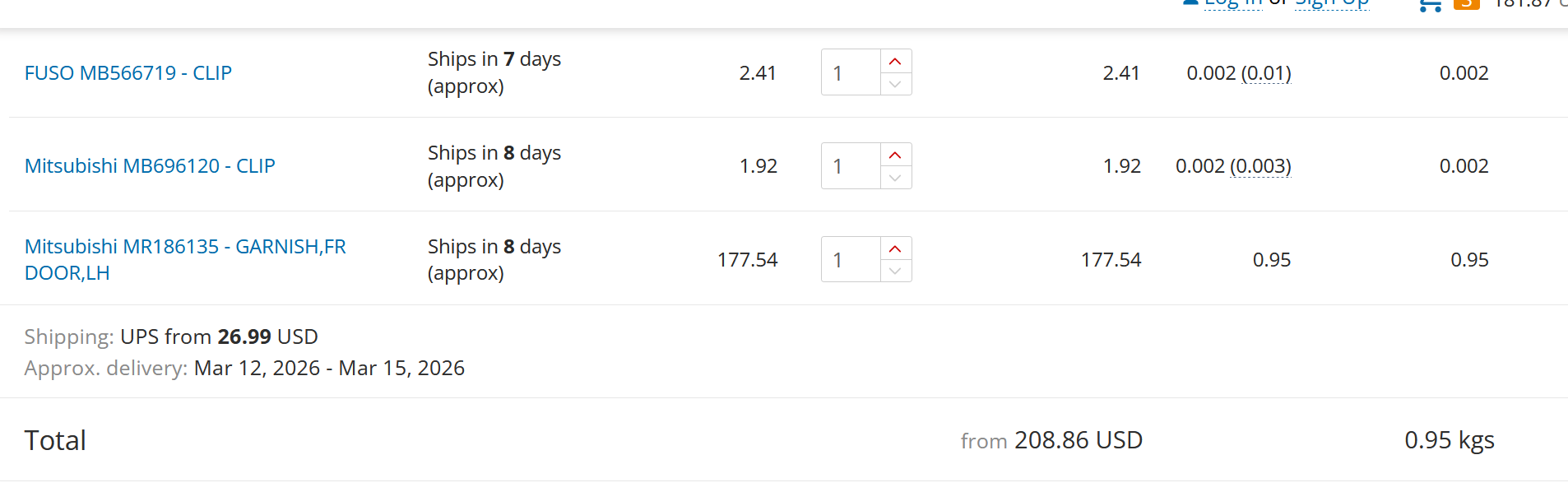Click the orange cart item count badge
This screenshot has height=492, width=1568.
[1466, 4]
